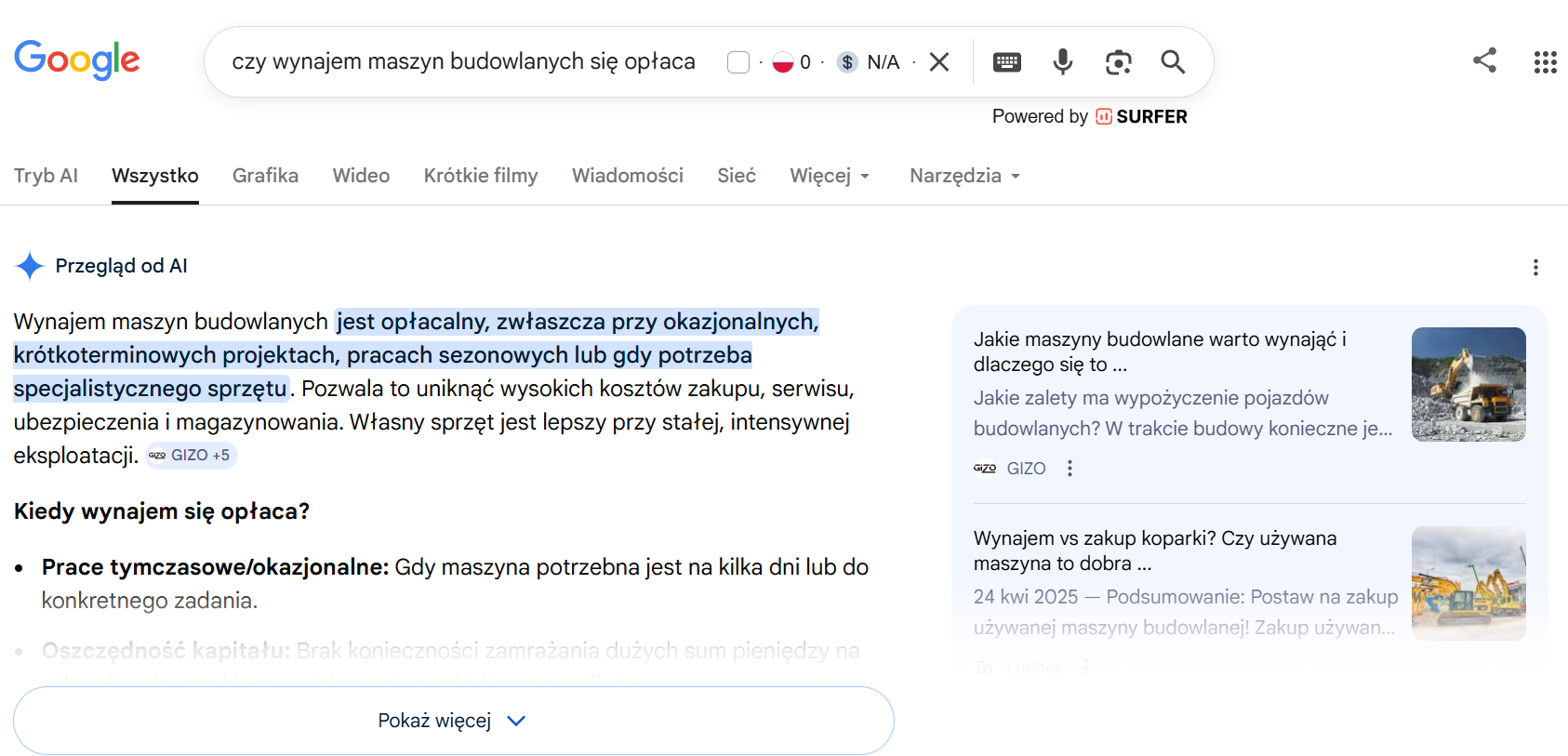This screenshot has height=756, width=1568.
Task: Open AI overview three-dot options menu
Action: click(x=1535, y=268)
